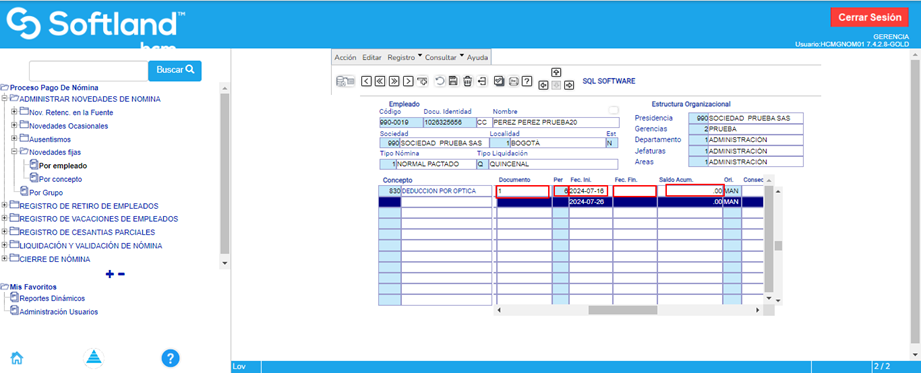Click the undo/refresh circular arrow icon
This screenshot has width=921, height=373.
pyautogui.click(x=440, y=81)
